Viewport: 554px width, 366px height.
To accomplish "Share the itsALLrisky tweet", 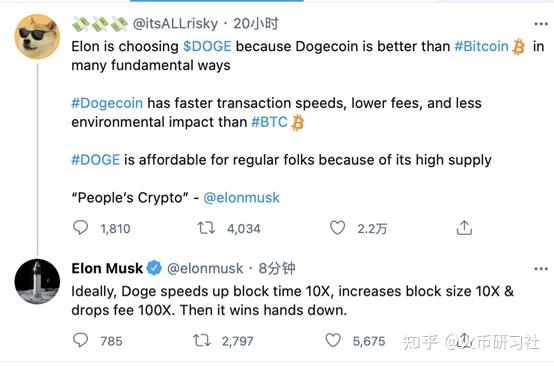I will pos(464,228).
